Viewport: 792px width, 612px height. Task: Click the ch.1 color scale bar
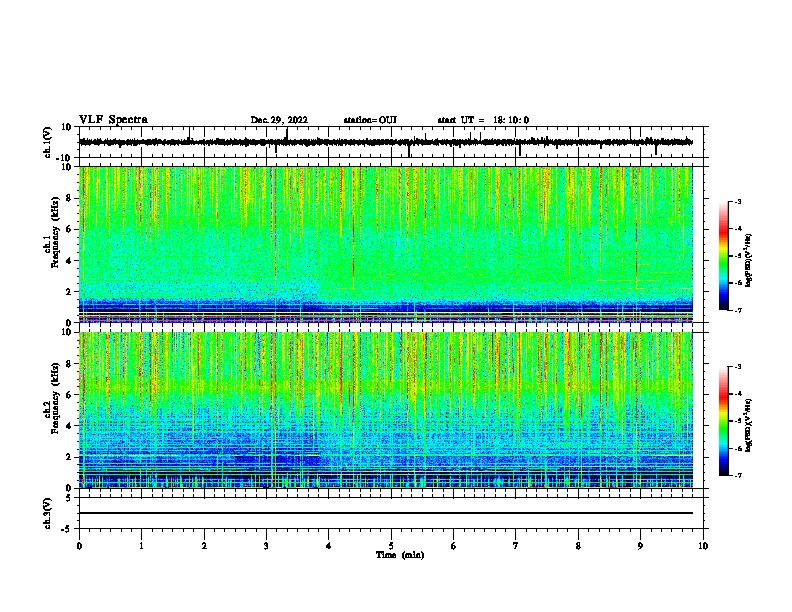tap(724, 256)
